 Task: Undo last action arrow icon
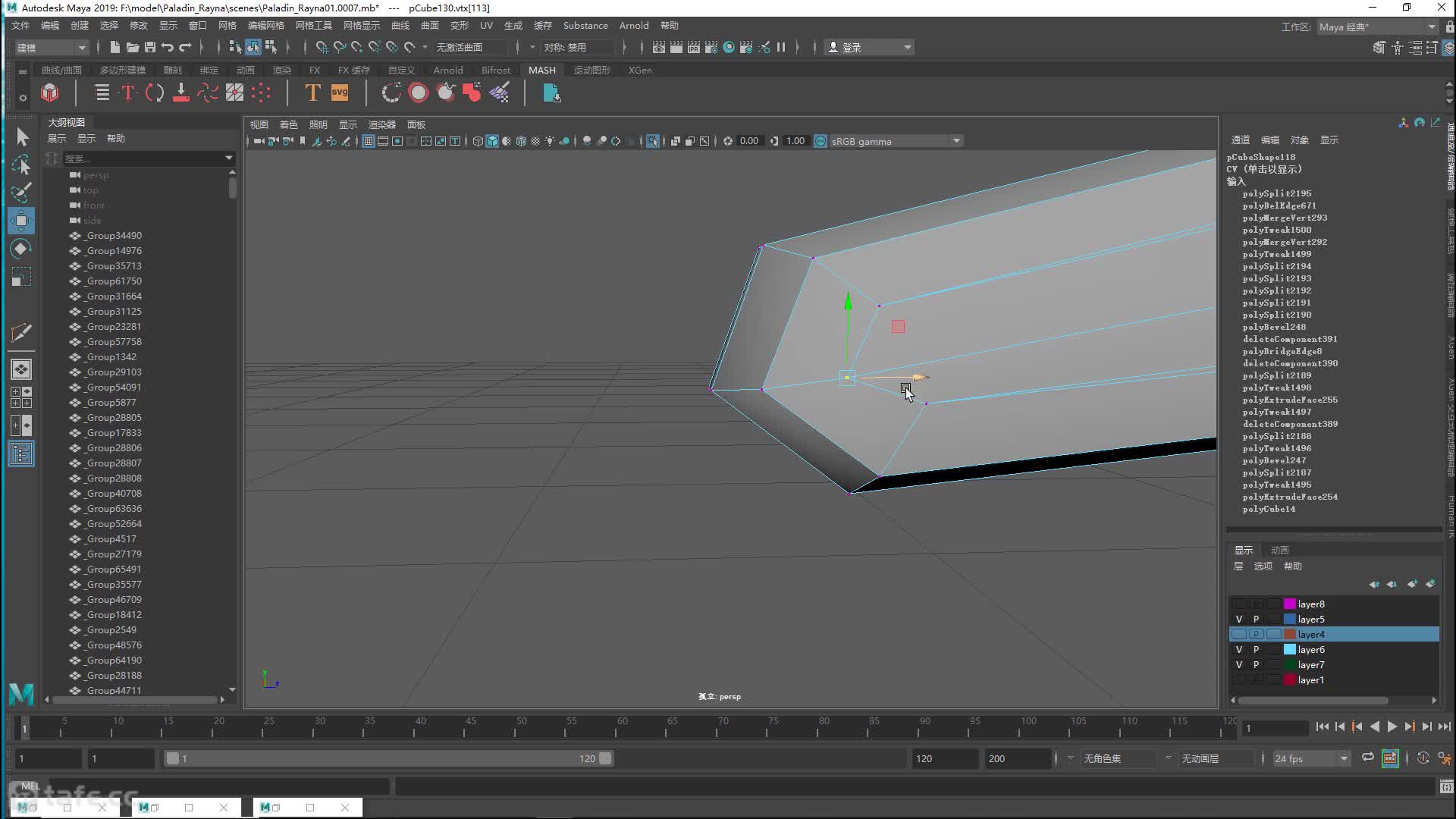coord(168,47)
